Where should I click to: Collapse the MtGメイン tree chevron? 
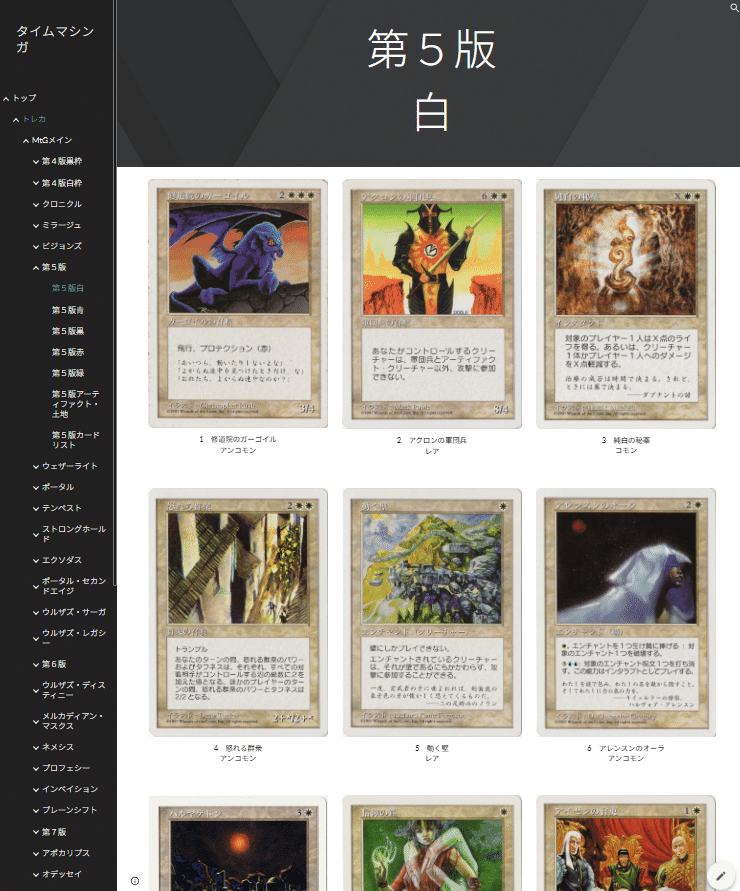(x=26, y=141)
